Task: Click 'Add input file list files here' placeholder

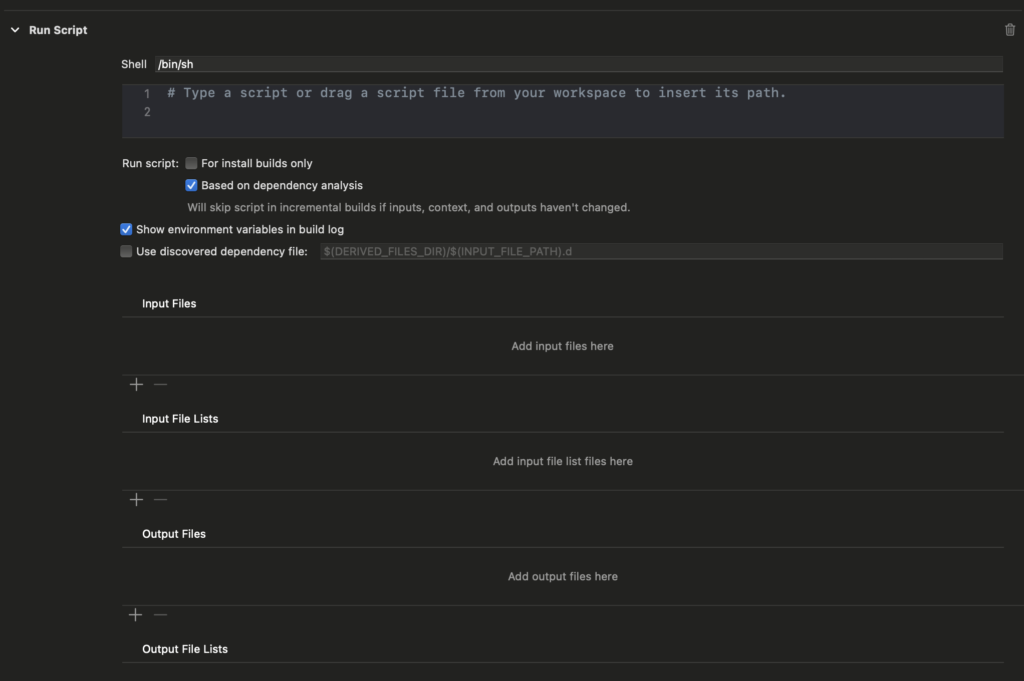Action: pyautogui.click(x=562, y=461)
